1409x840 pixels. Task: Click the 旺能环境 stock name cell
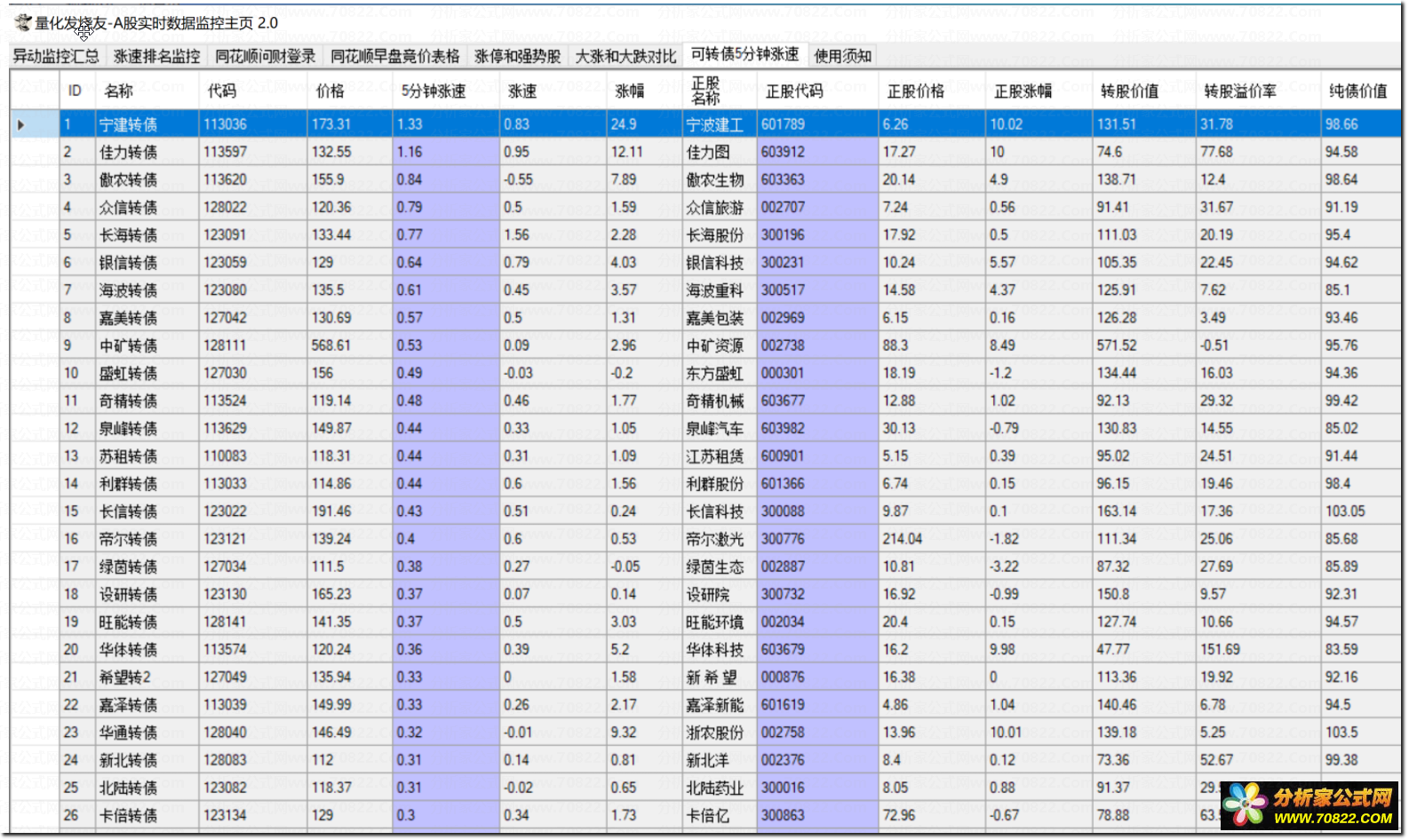click(719, 622)
